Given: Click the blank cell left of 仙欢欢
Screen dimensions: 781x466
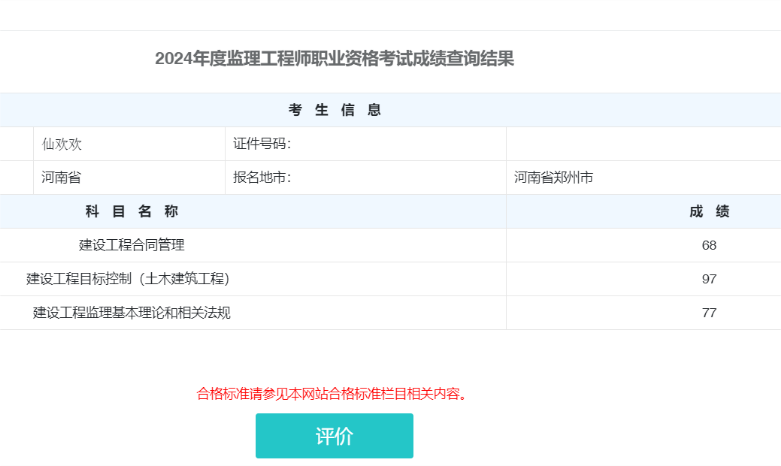Looking at the screenshot, I should click(15, 144).
